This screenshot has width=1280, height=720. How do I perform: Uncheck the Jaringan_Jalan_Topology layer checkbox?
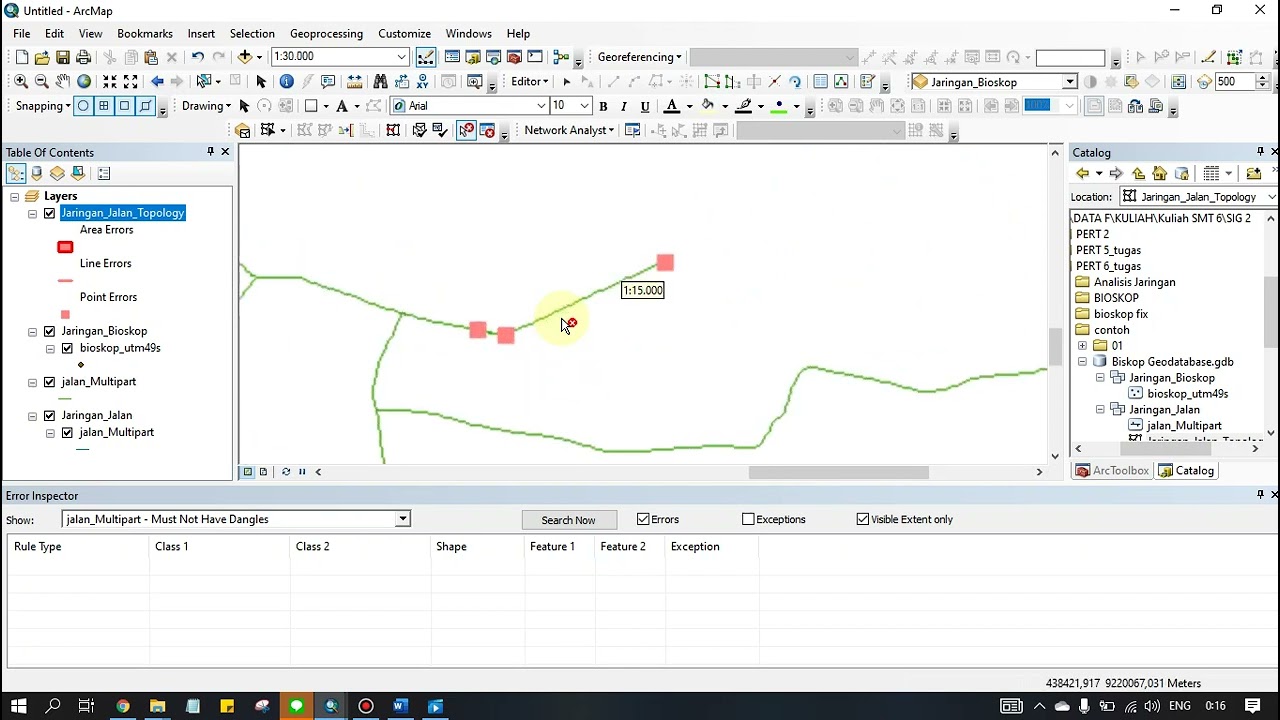pyautogui.click(x=49, y=213)
